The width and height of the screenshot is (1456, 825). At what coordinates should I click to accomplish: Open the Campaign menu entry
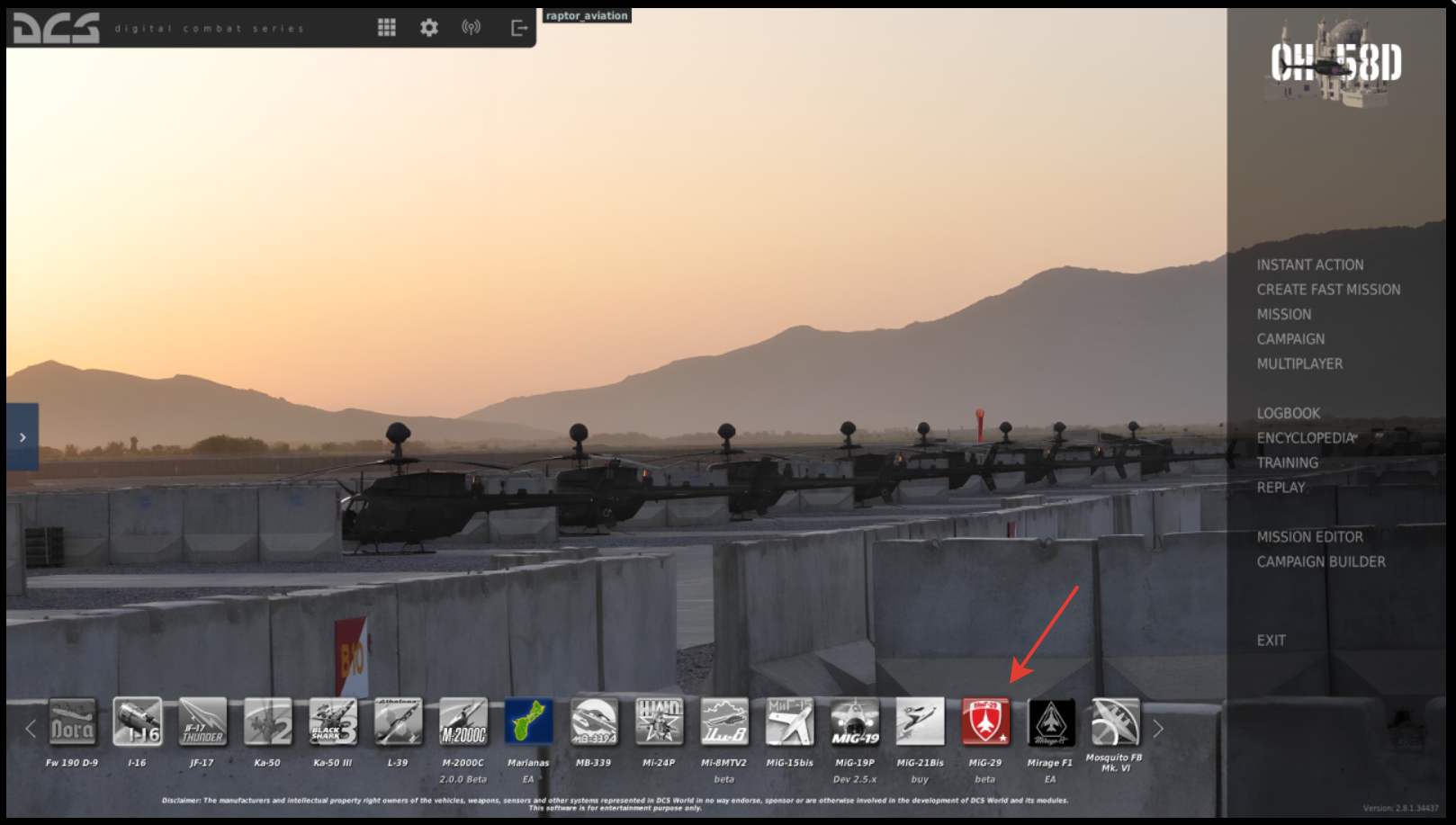click(1290, 339)
